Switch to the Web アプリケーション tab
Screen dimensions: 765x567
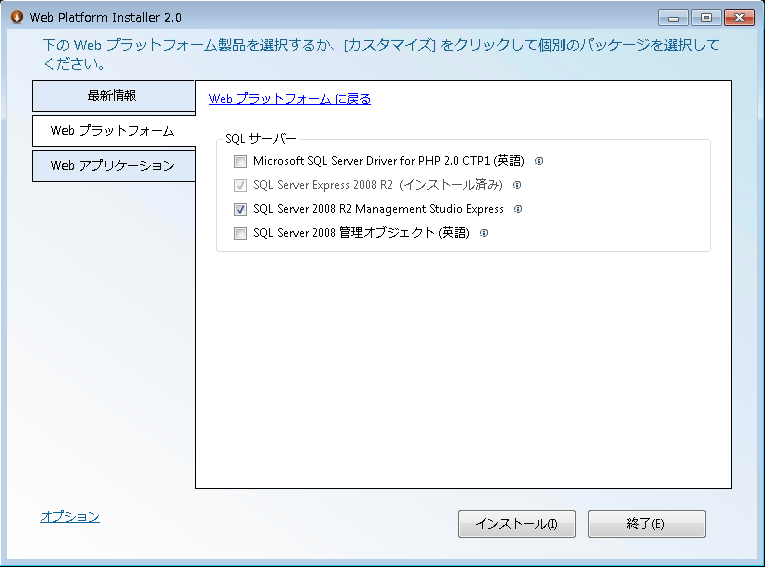pos(114,166)
